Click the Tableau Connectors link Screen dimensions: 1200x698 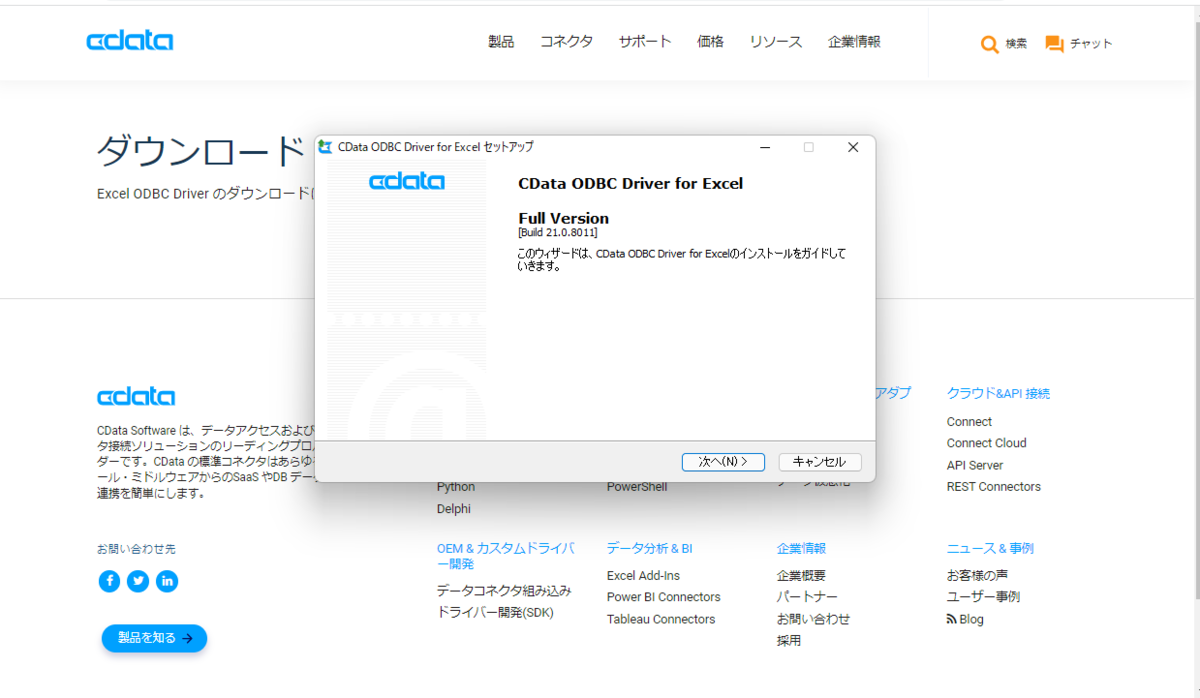[x=662, y=618]
